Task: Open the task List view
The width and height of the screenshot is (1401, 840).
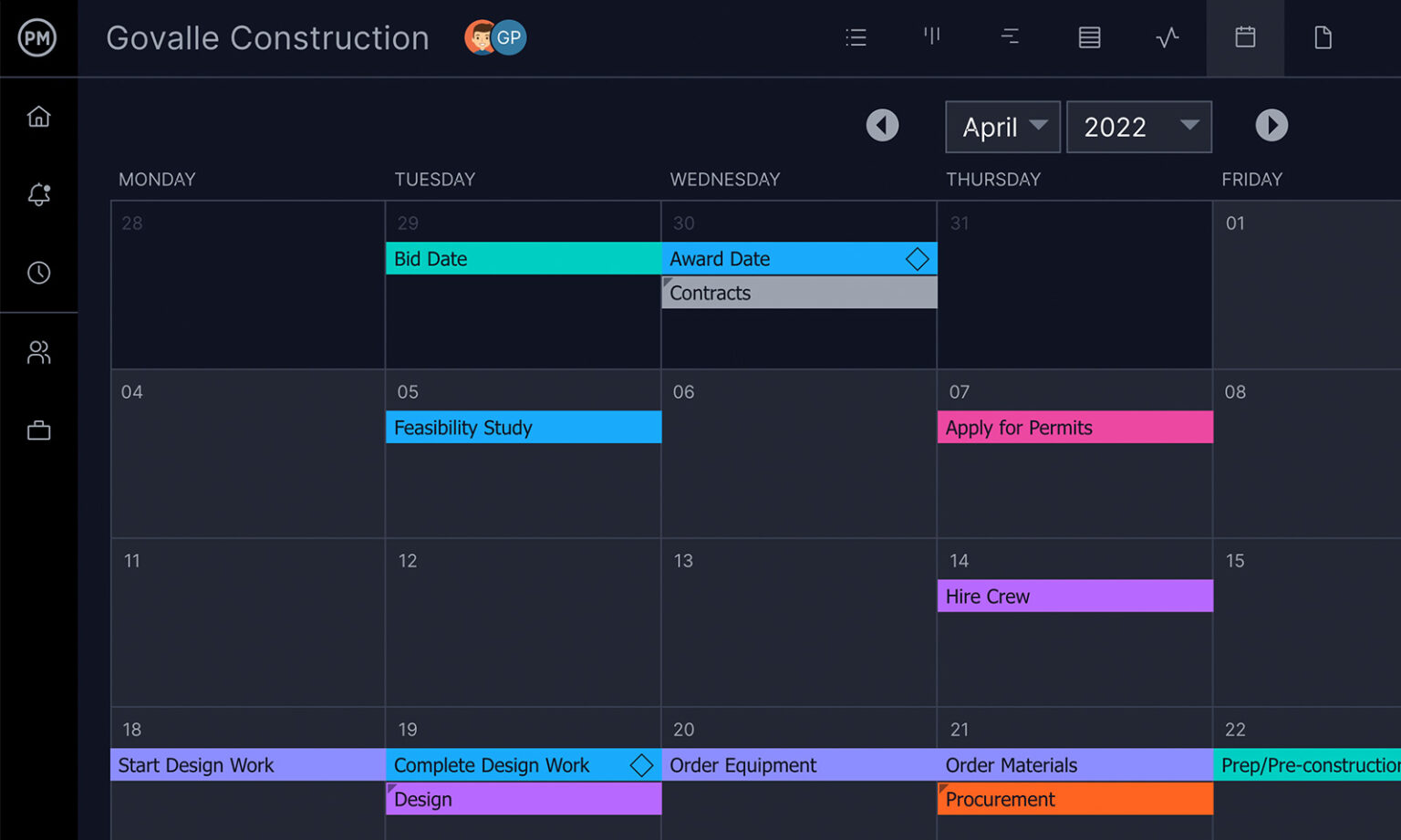Action: pos(856,37)
